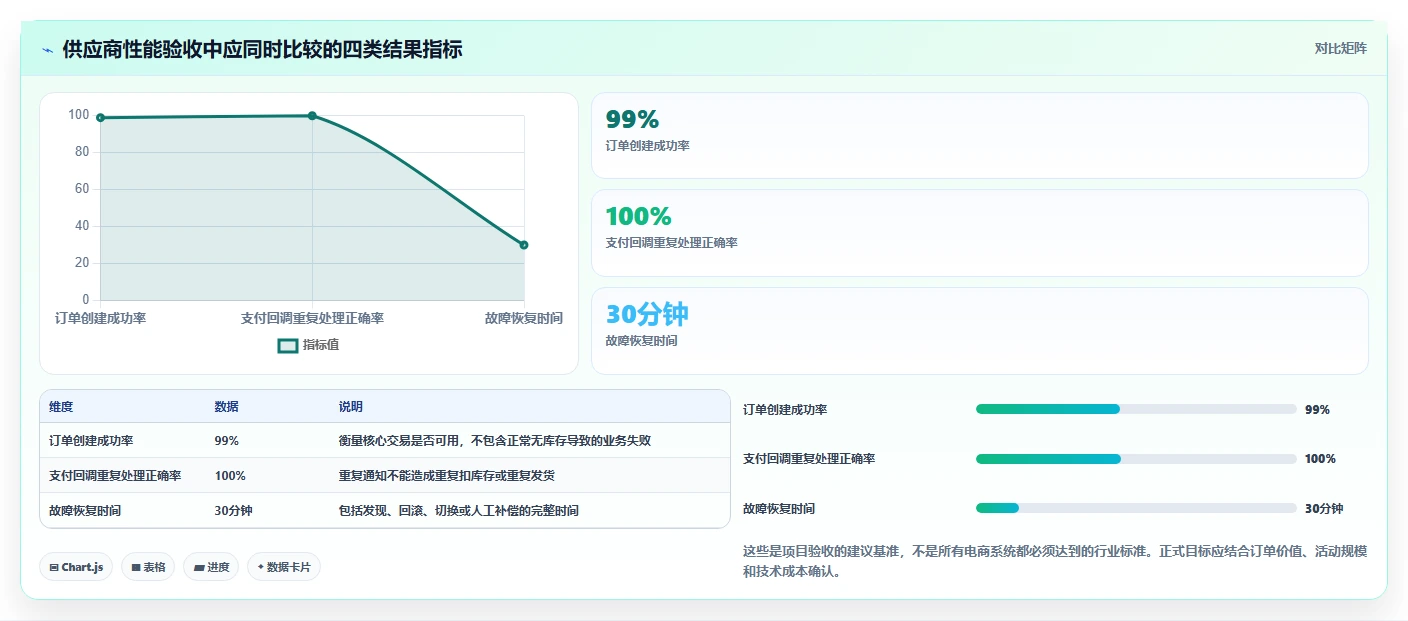Click the 100% value beside progress bar

[1320, 459]
